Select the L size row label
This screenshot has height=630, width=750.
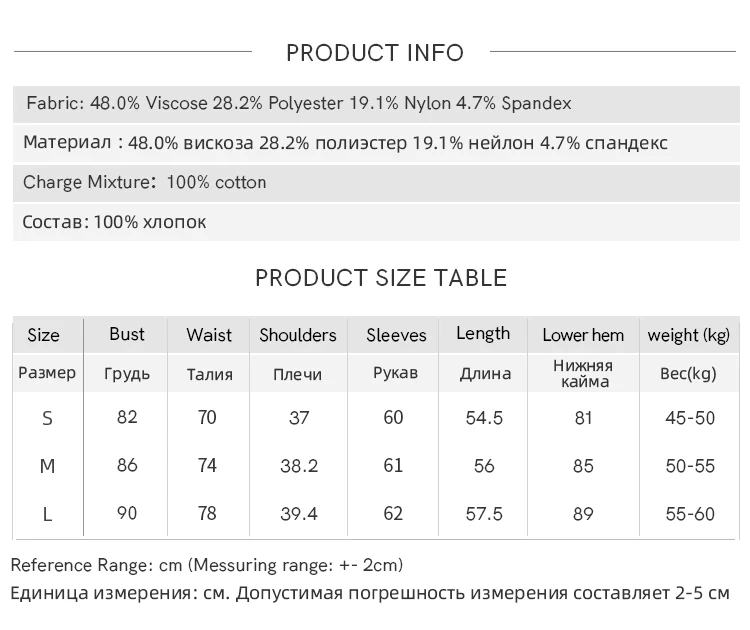click(x=47, y=514)
